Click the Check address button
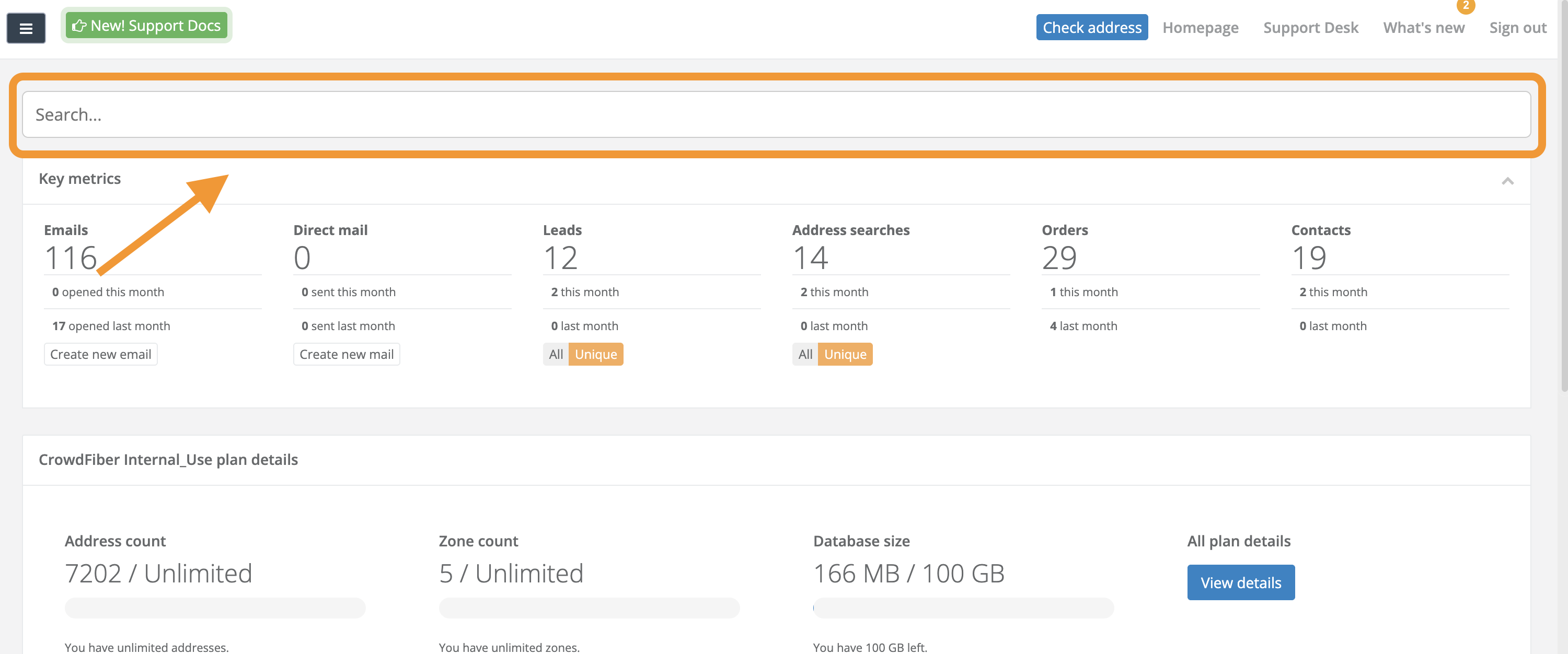1568x654 pixels. [x=1092, y=27]
